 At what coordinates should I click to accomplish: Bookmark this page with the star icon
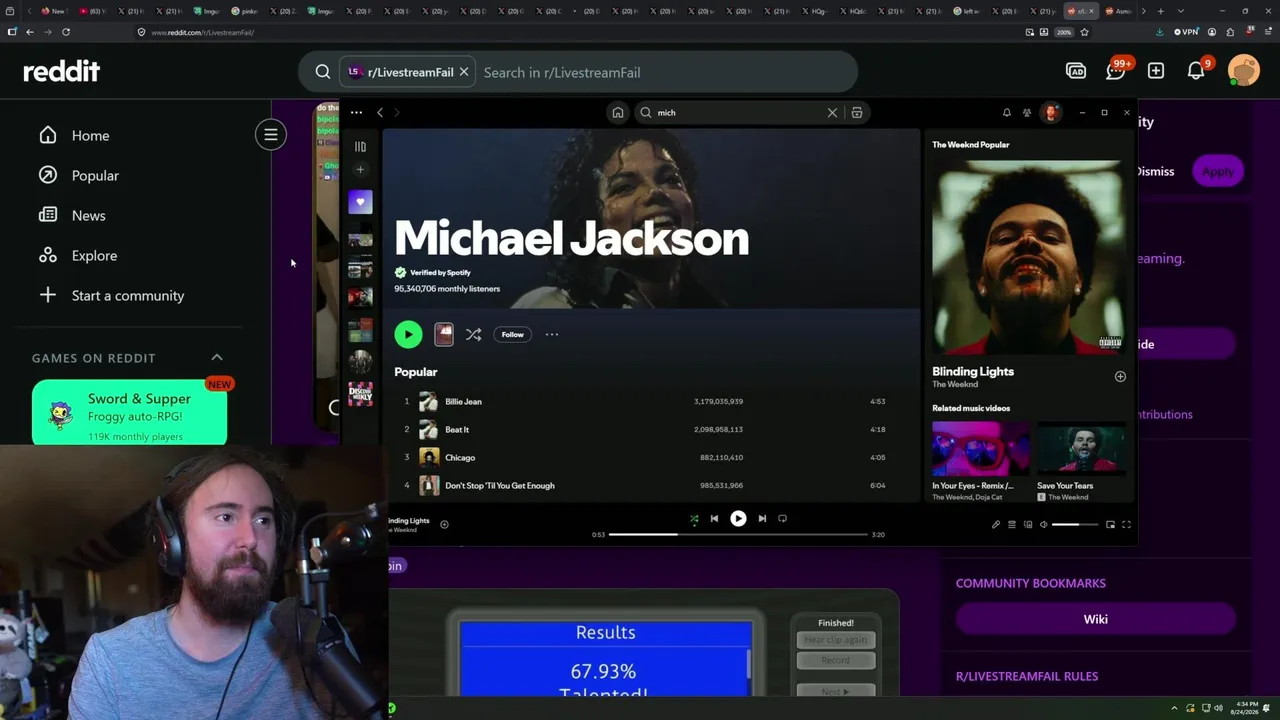tap(1084, 32)
